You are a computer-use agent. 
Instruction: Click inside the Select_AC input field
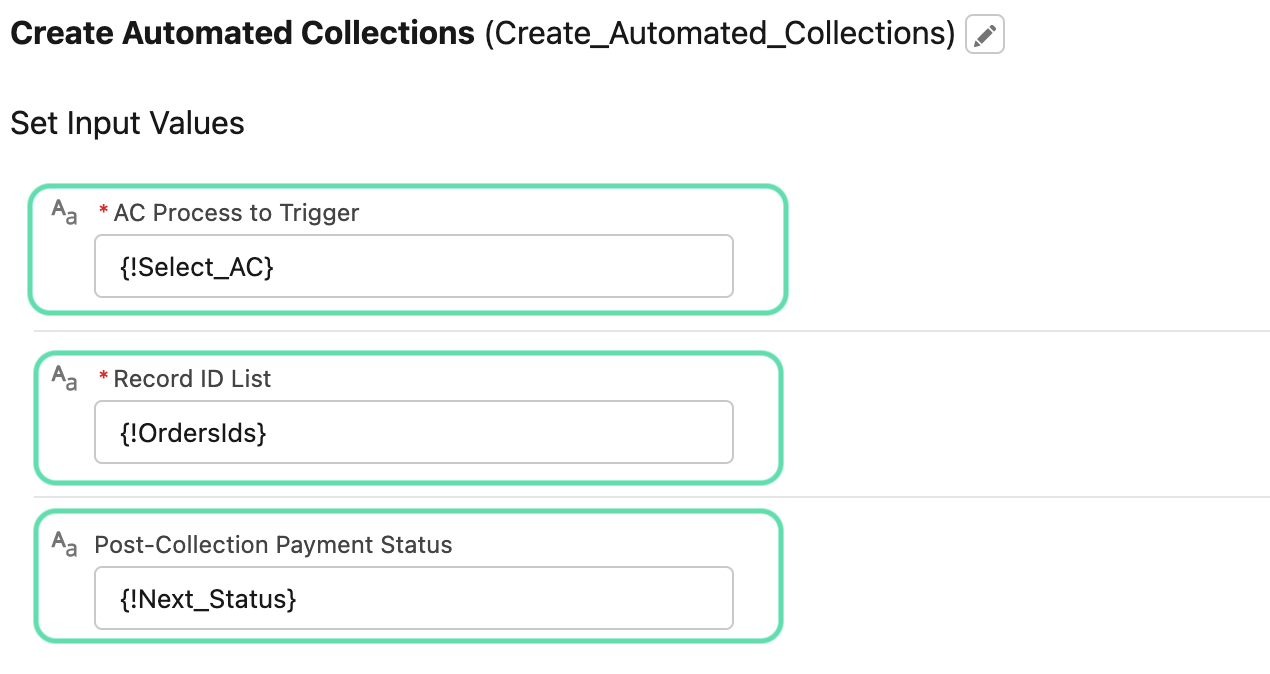[413, 265]
